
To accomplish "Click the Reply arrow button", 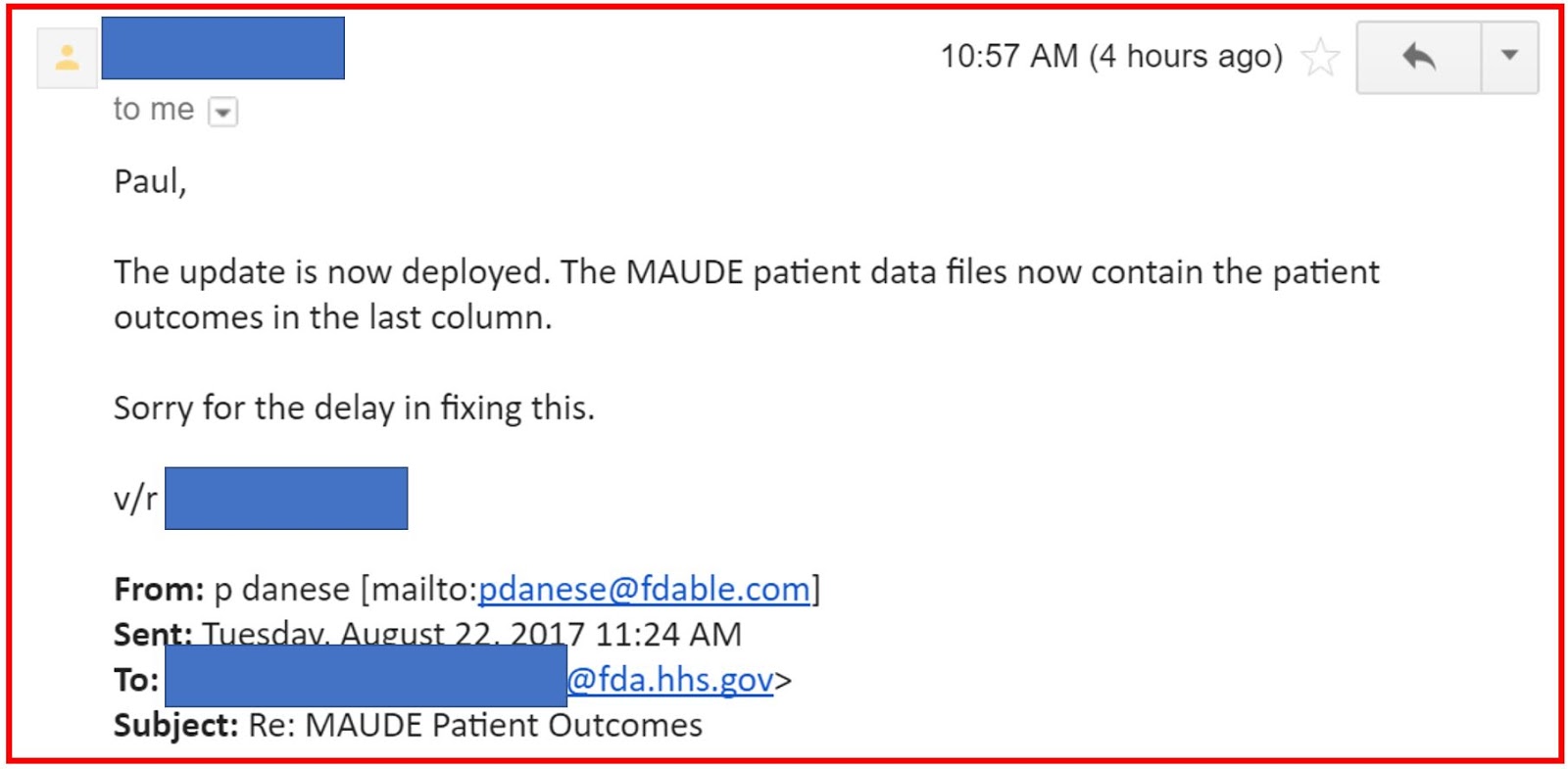I will (x=1418, y=57).
